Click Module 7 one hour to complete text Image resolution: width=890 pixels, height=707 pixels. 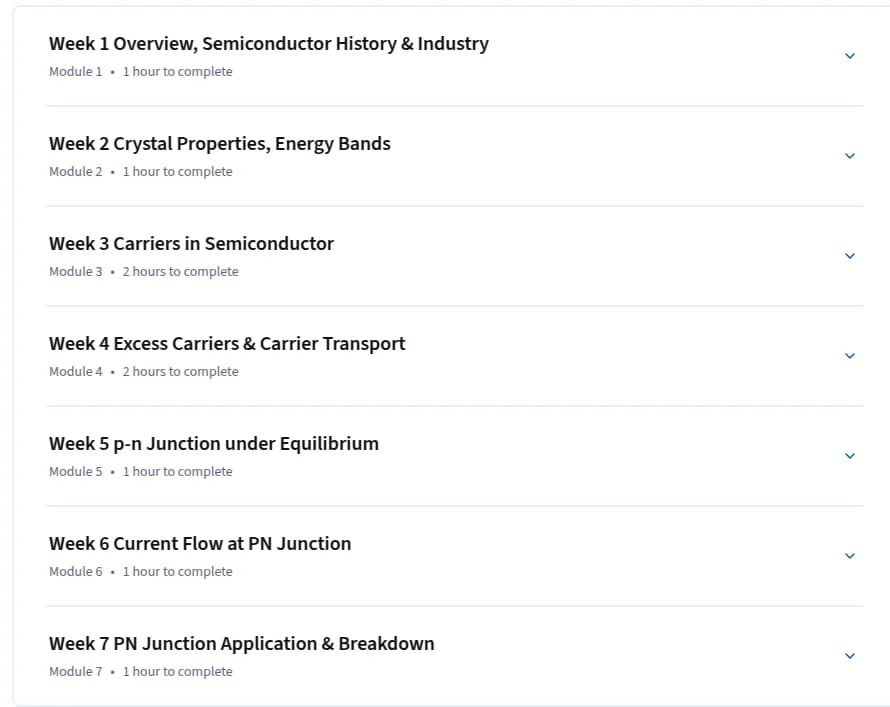141,671
